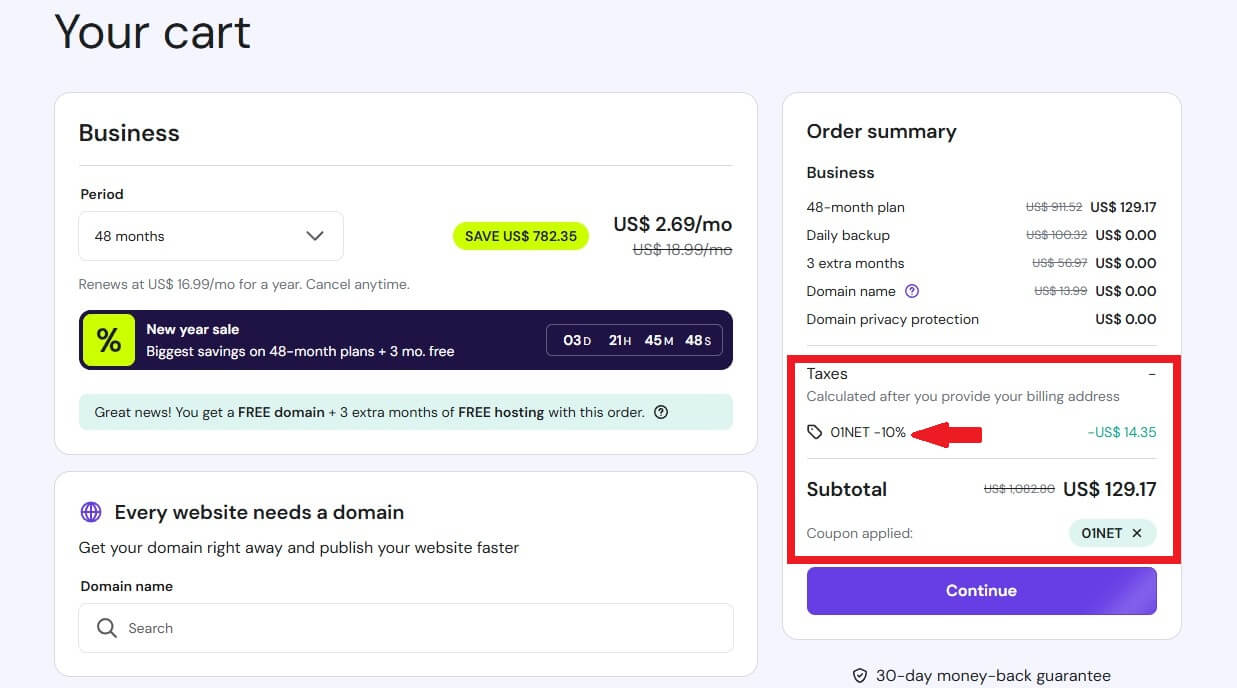Click the globe icon beside the domain heading

[91, 511]
